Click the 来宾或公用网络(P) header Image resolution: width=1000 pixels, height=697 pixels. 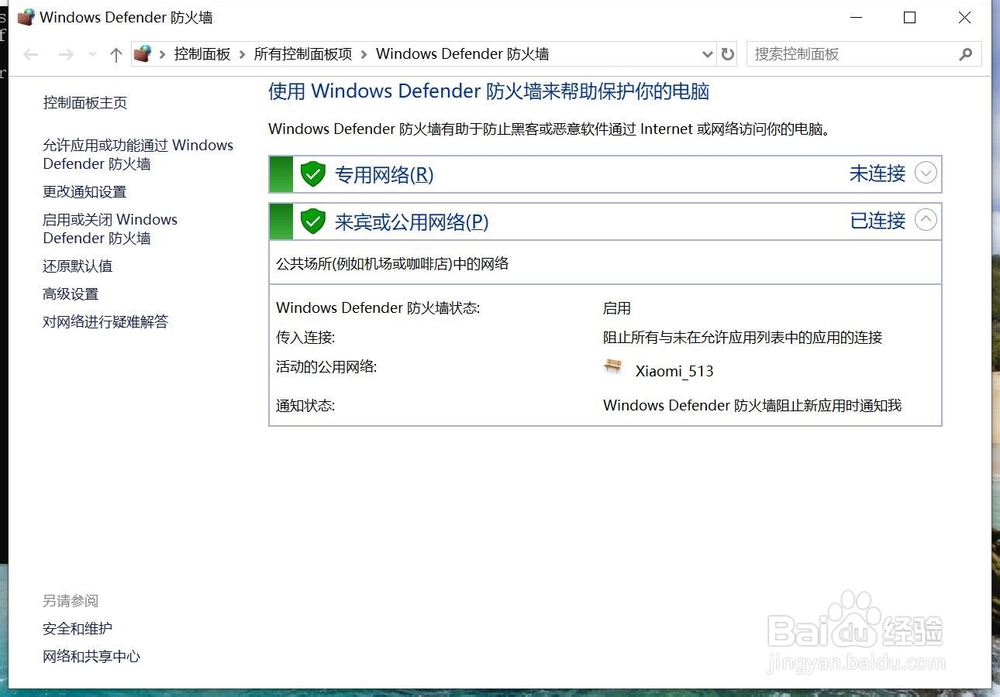411,222
